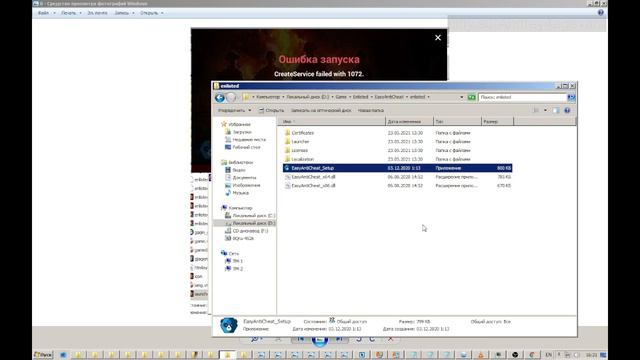Close the Ошибка запуска error dialog
This screenshot has height=360, width=640.
pyautogui.click(x=438, y=38)
